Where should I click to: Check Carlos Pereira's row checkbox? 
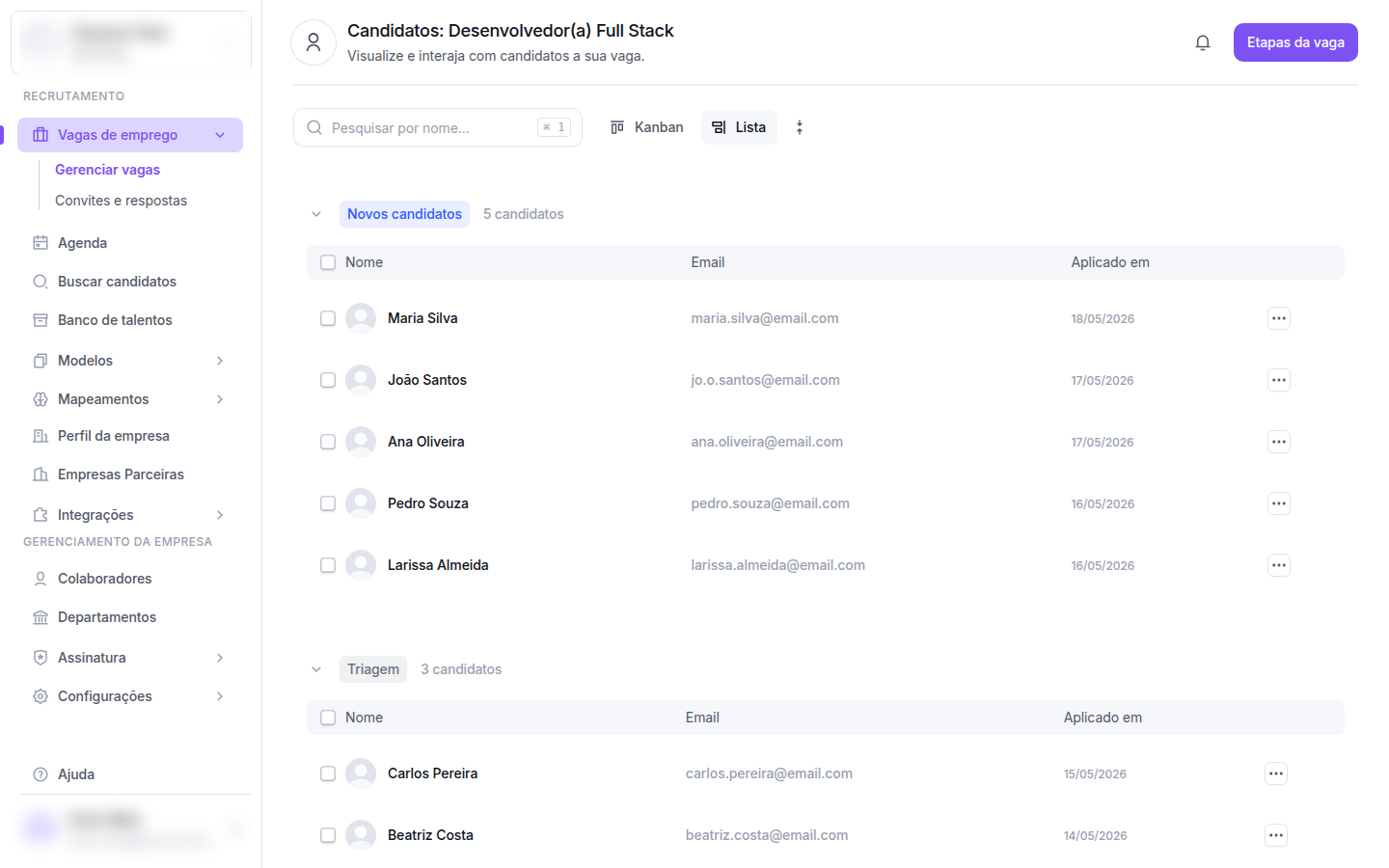coord(328,773)
